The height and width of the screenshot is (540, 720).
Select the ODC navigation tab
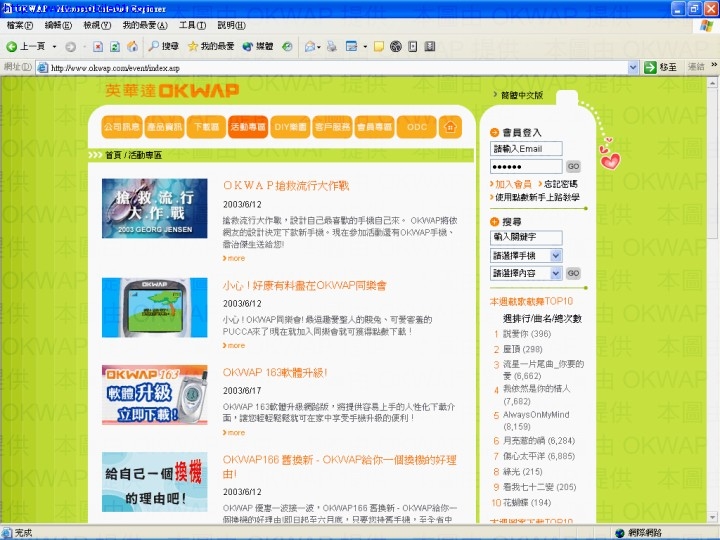[x=417, y=127]
